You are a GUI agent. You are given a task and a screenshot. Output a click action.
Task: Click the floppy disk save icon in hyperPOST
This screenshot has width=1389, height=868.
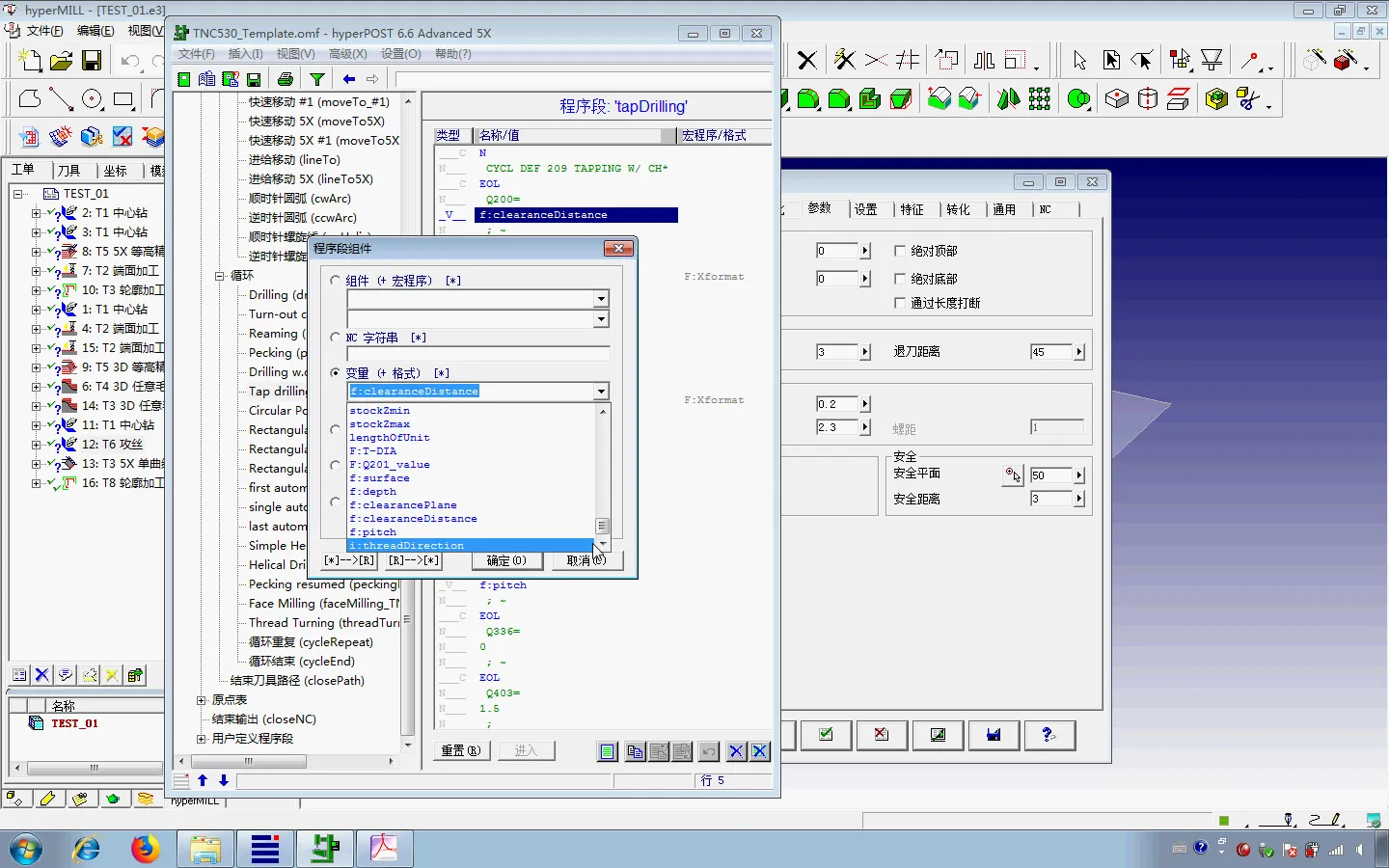point(254,79)
